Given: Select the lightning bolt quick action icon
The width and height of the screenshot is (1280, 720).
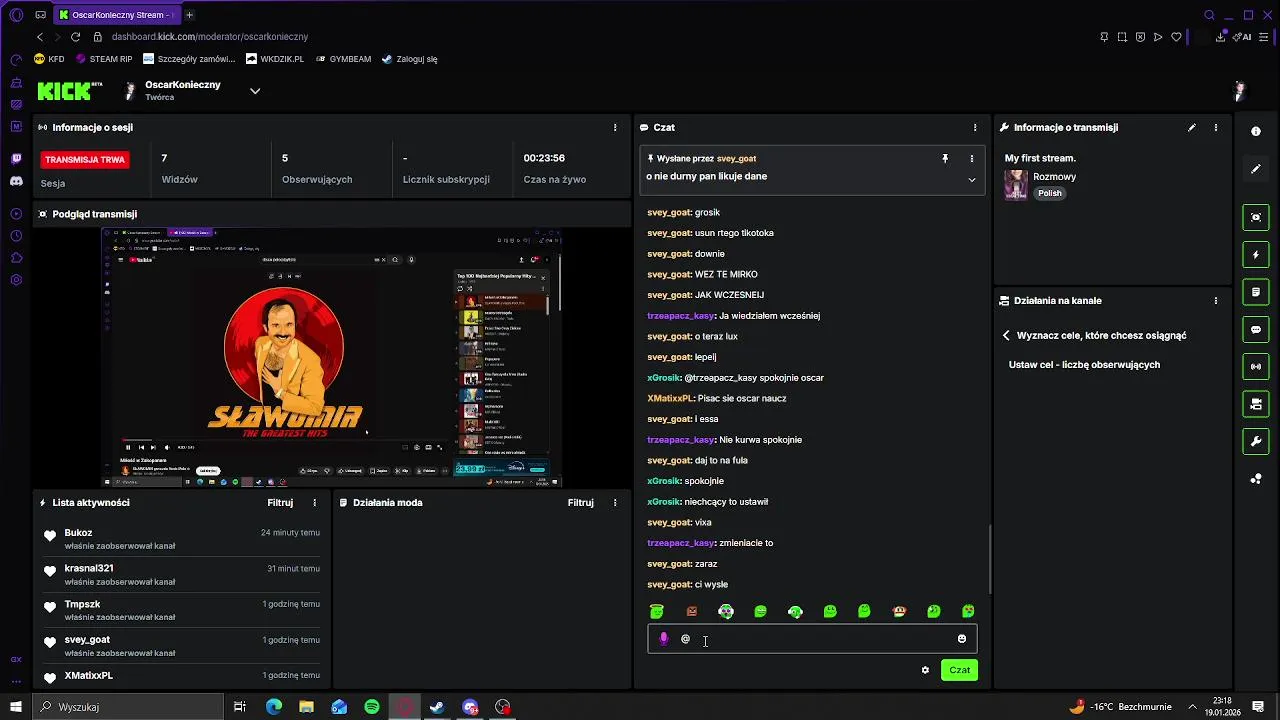Looking at the screenshot, I should tap(1256, 255).
